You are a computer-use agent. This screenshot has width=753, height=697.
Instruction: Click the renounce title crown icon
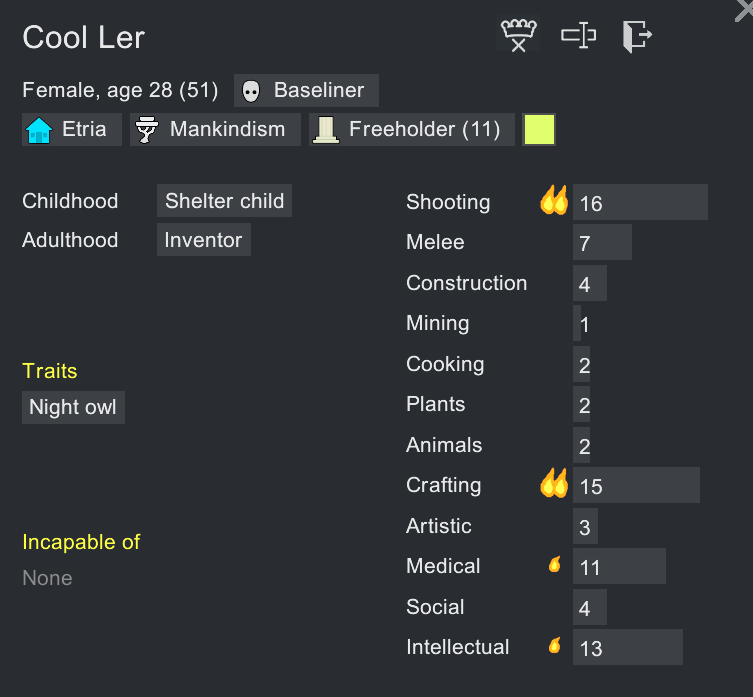point(518,37)
